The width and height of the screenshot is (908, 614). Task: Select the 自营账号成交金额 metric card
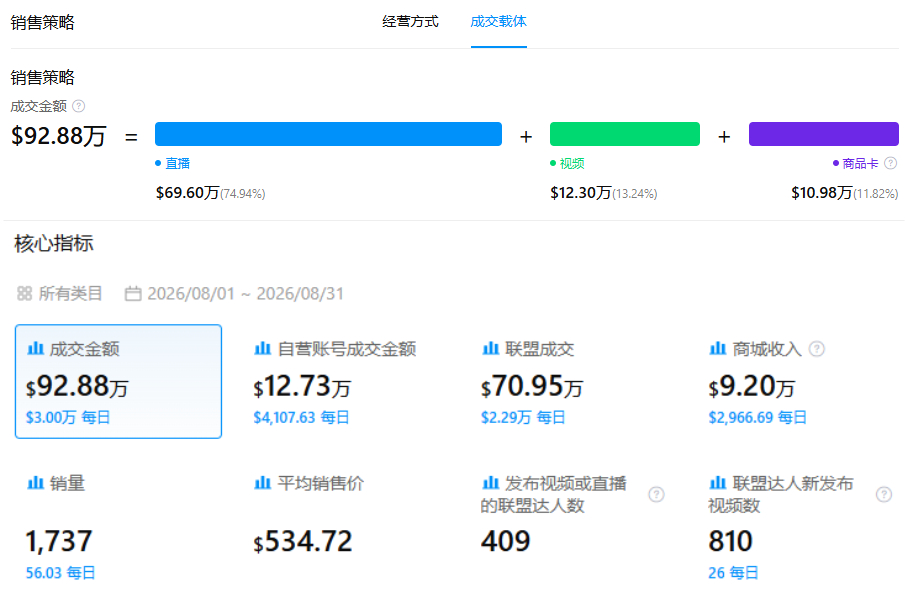tap(346, 381)
